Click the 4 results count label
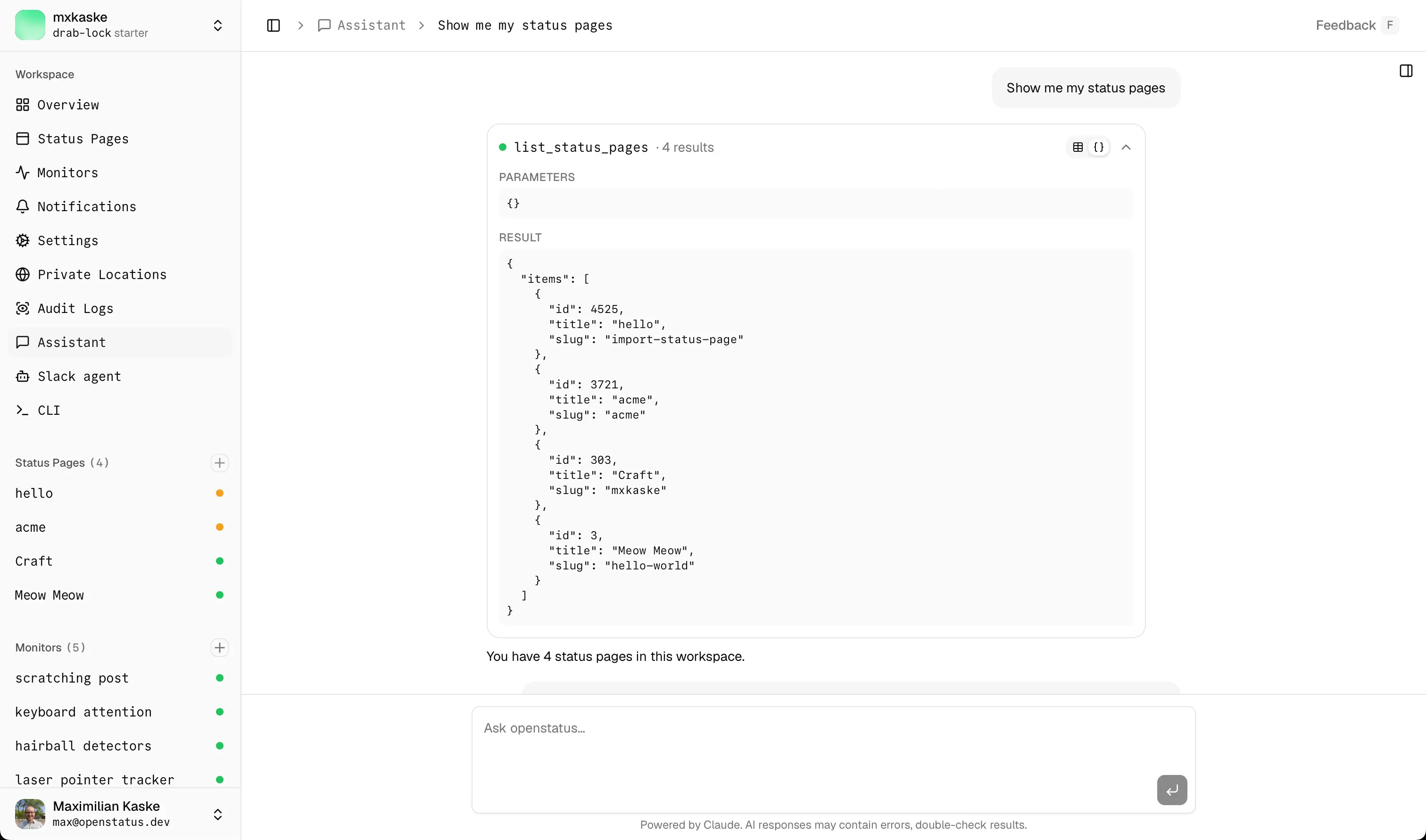Image resolution: width=1426 pixels, height=840 pixels. (x=688, y=147)
